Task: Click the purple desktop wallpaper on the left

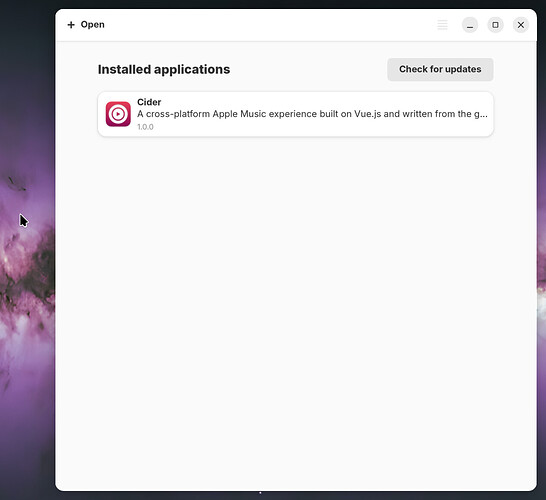Action: [x=27, y=279]
